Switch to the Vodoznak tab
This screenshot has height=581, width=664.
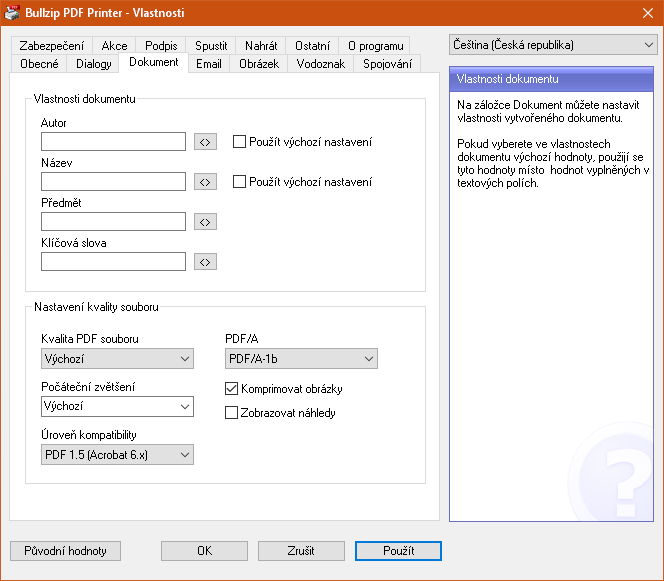321,64
